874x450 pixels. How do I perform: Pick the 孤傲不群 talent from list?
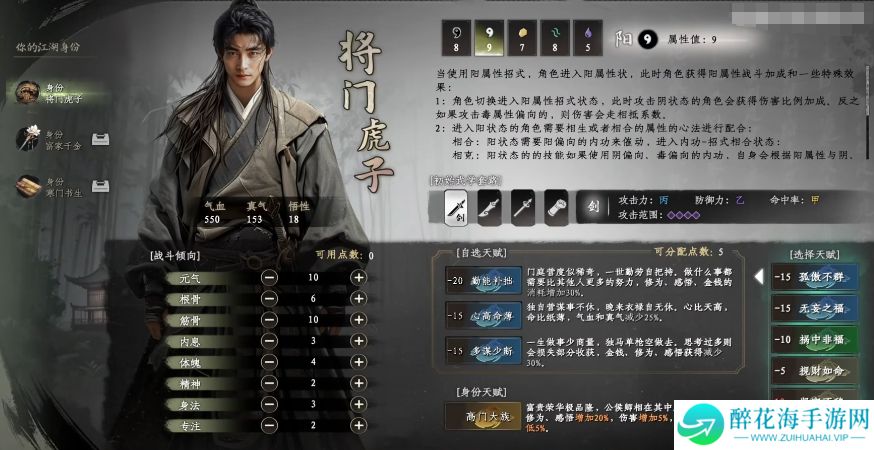[814, 277]
